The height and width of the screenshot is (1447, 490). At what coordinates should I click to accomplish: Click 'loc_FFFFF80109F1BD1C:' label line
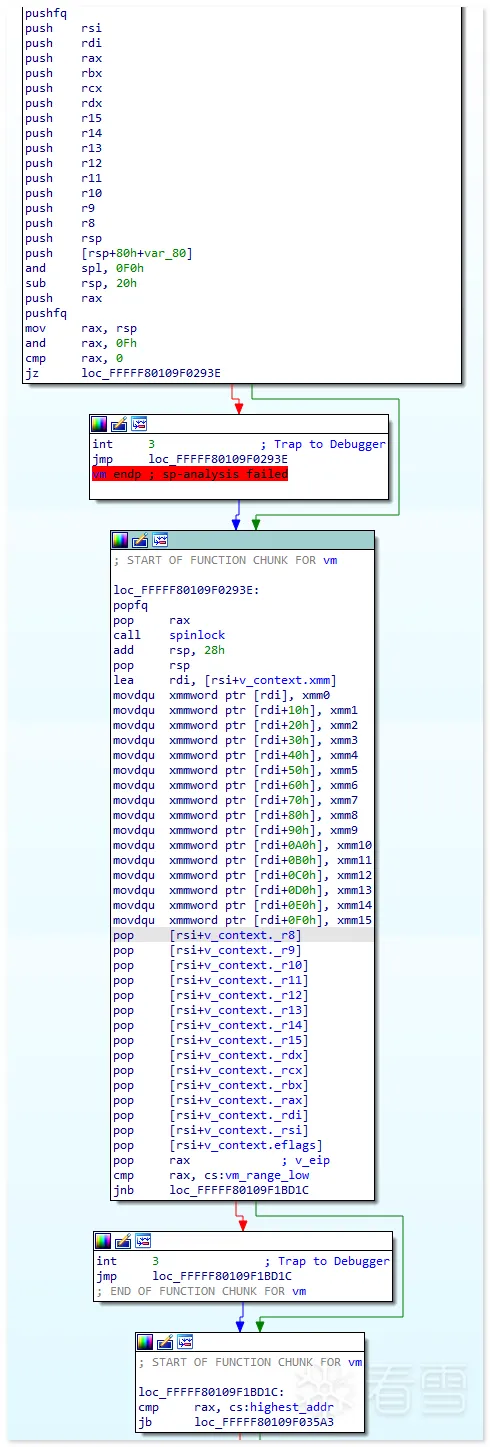pyautogui.click(x=212, y=1391)
